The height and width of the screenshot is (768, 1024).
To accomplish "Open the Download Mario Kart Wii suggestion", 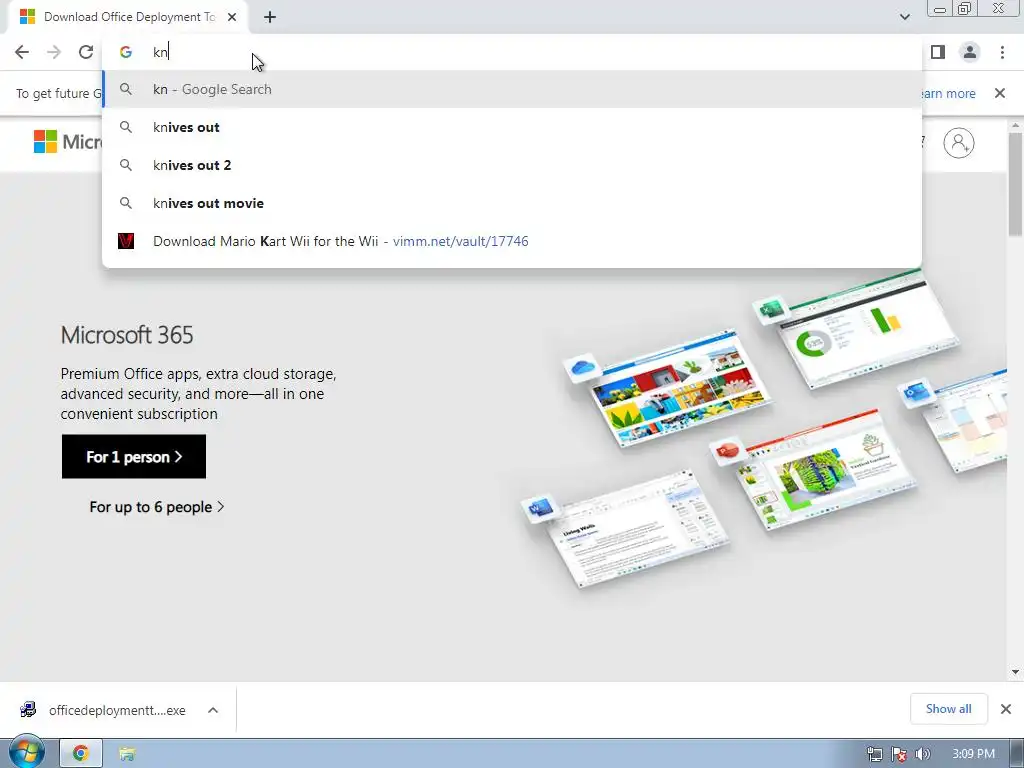I will (x=512, y=241).
